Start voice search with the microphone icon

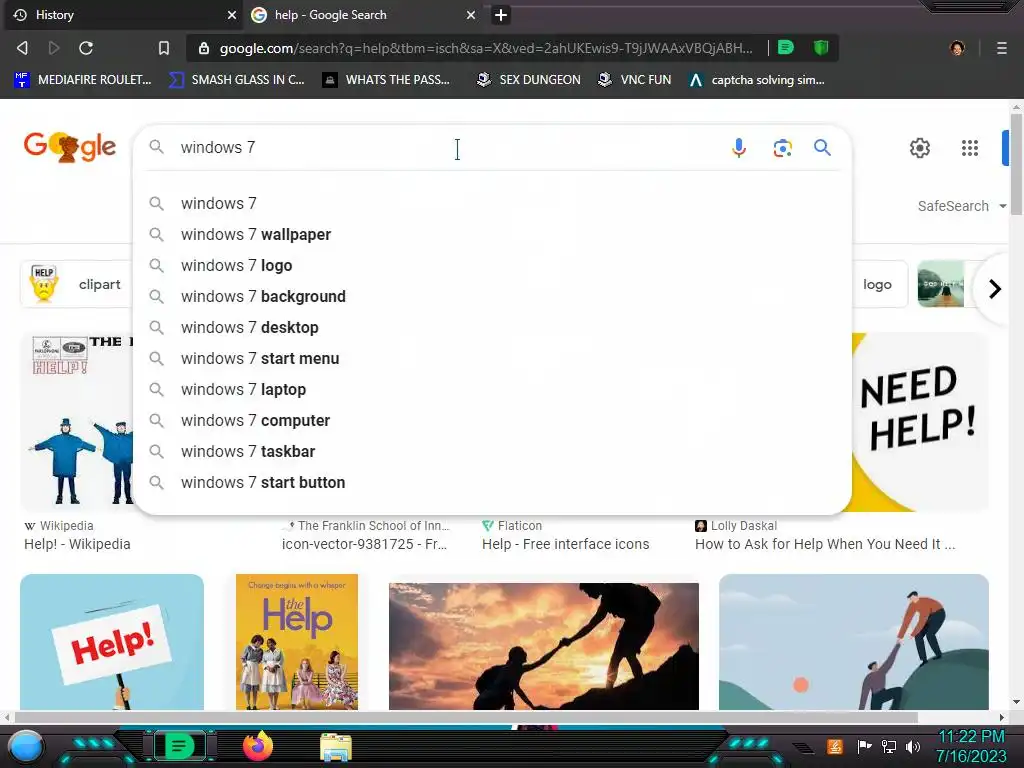[739, 148]
